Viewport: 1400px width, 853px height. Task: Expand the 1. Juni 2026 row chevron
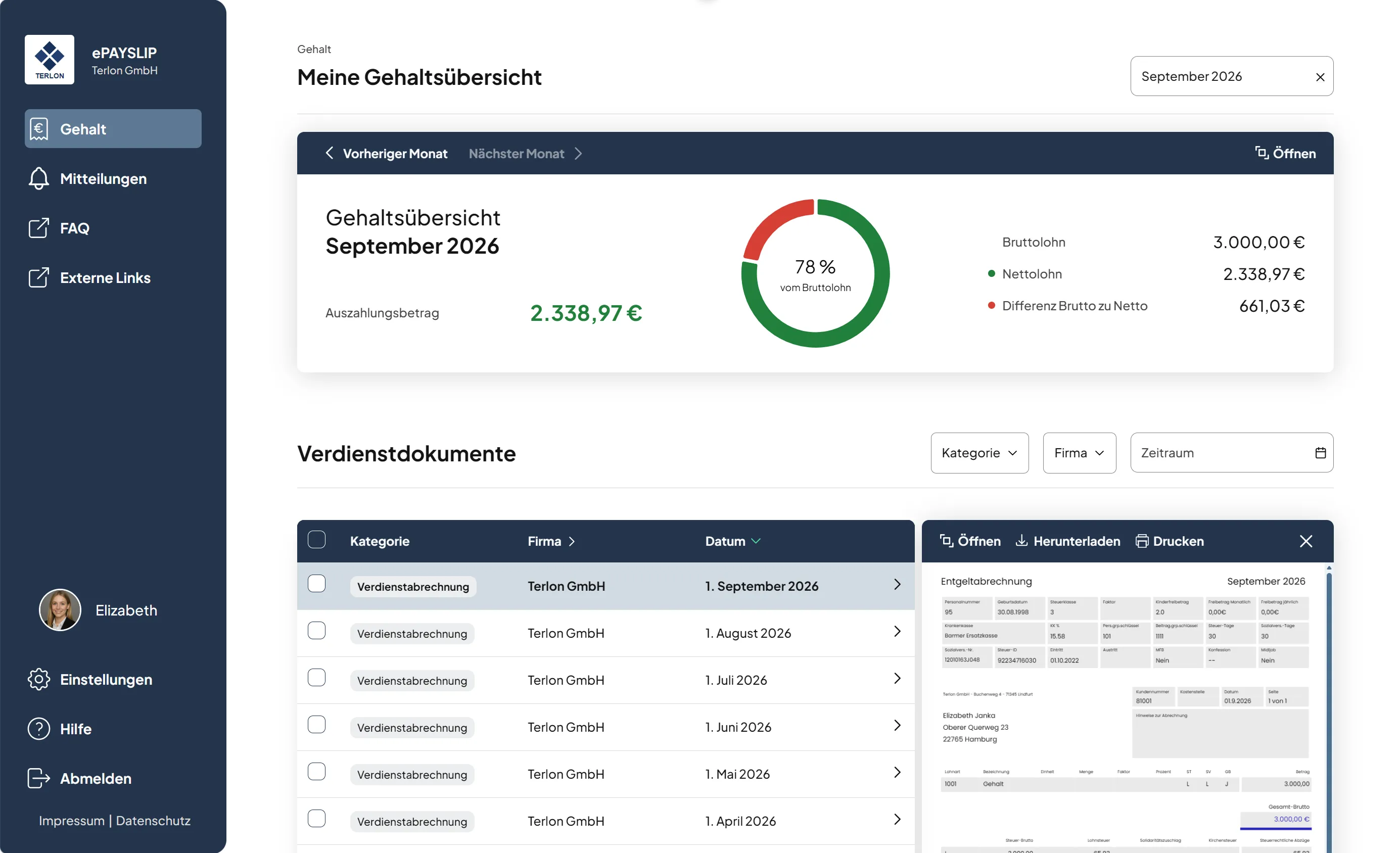(x=897, y=726)
